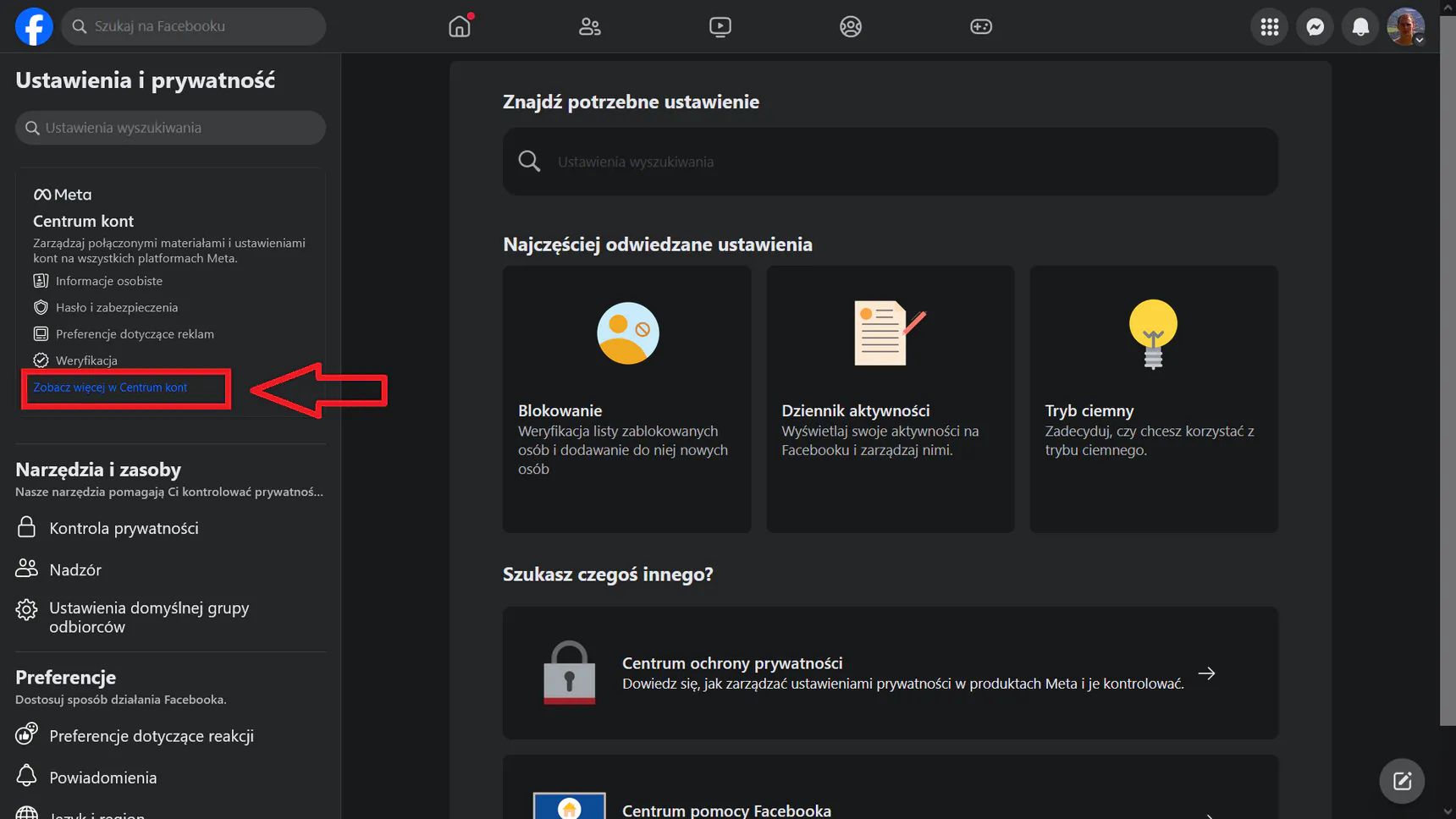Go to the Home feed icon
Viewport: 1456px width, 819px height.
click(x=460, y=26)
